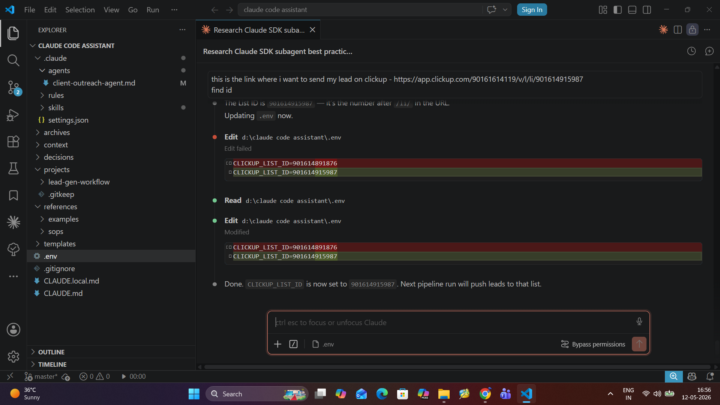This screenshot has width=720, height=405.
Task: Close the Research Claude SDK tab
Action: pos(312,30)
